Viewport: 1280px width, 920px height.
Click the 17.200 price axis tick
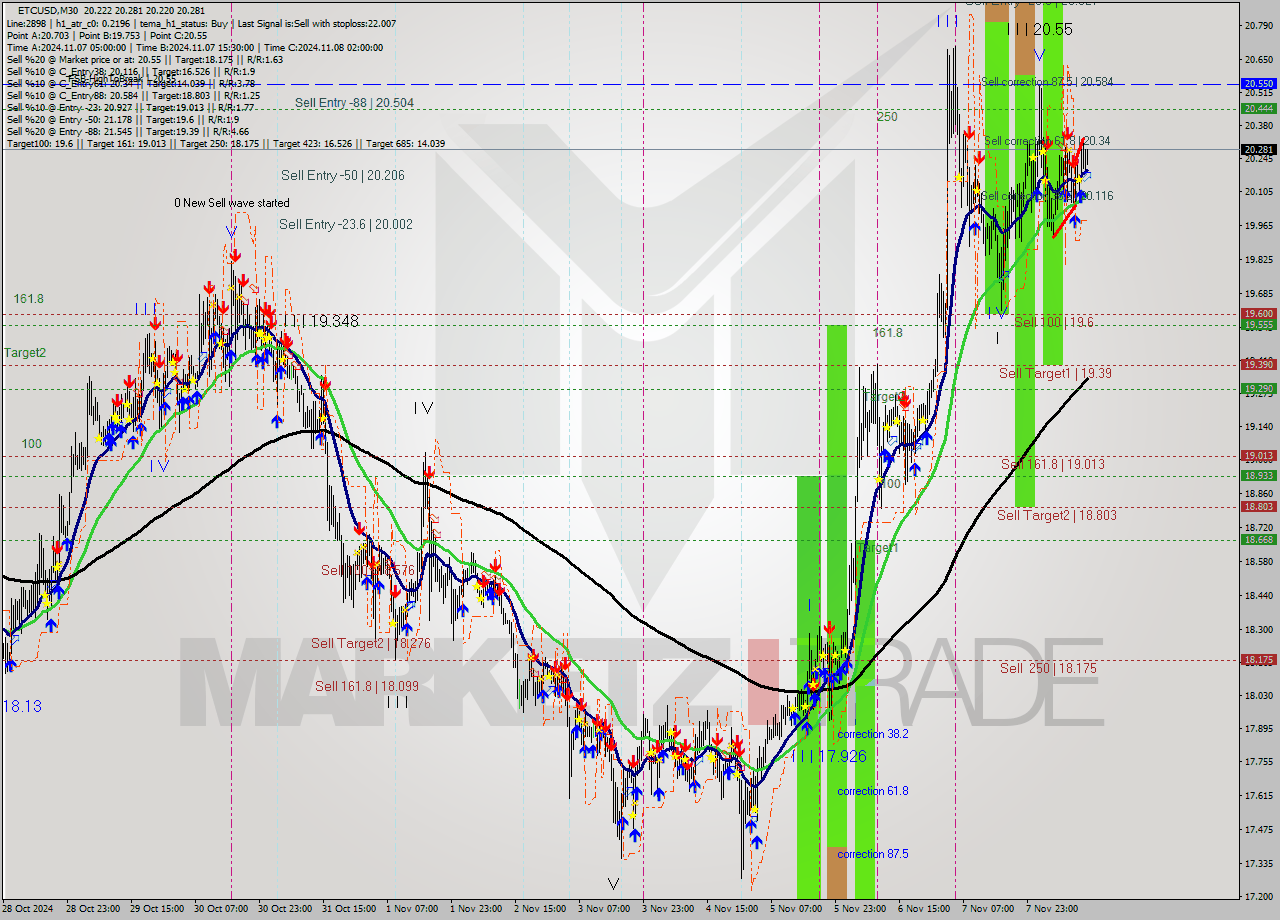1259,896
